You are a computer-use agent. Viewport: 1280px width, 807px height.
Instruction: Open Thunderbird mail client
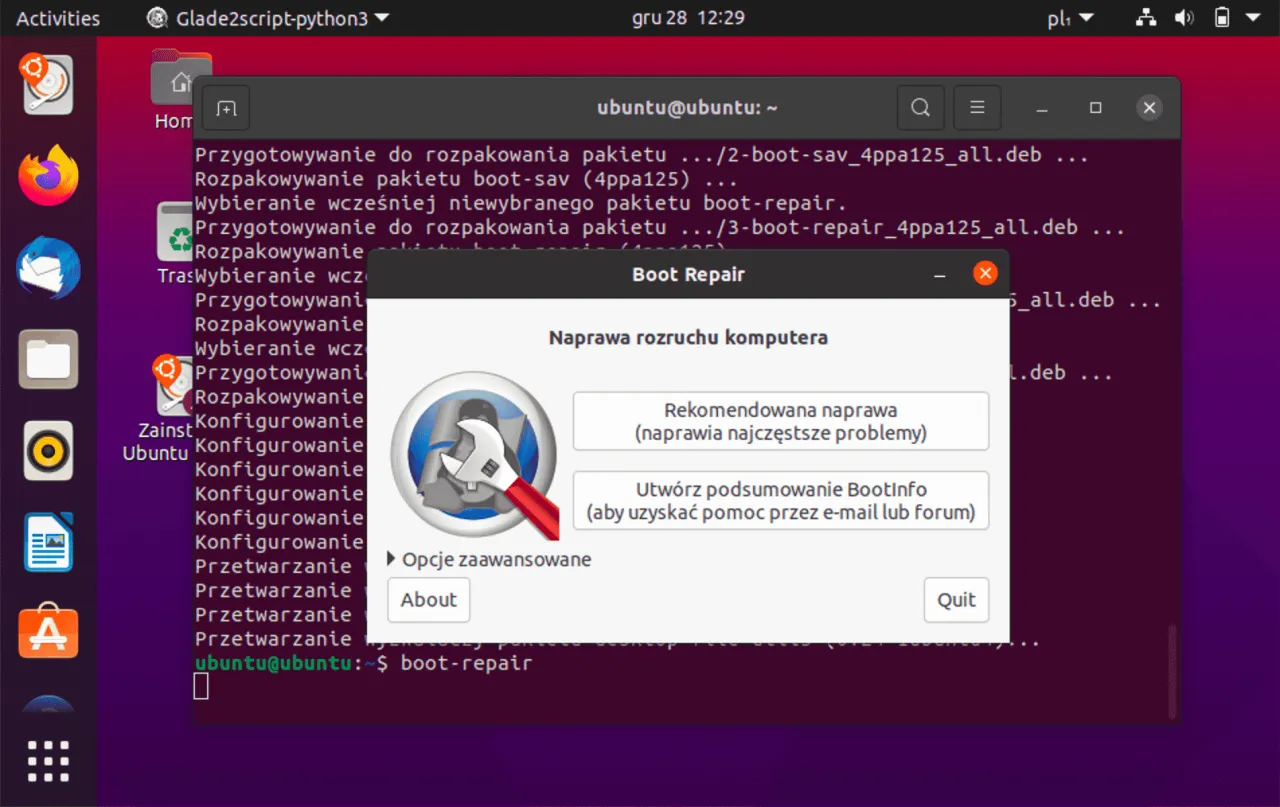[47, 267]
